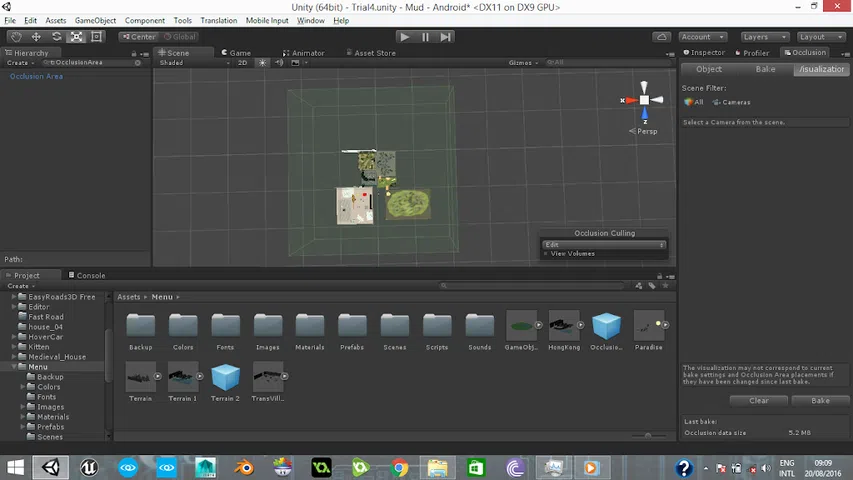The image size is (853, 480).
Task: Open the Shaded draw mode dropdown
Action: coord(190,62)
